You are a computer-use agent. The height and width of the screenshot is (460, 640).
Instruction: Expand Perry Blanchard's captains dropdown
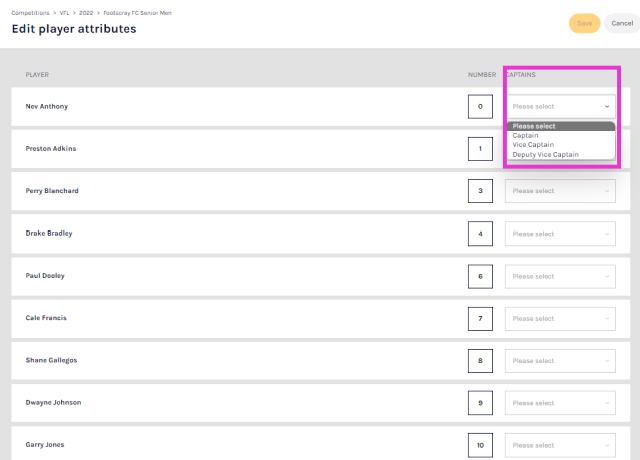tap(560, 191)
